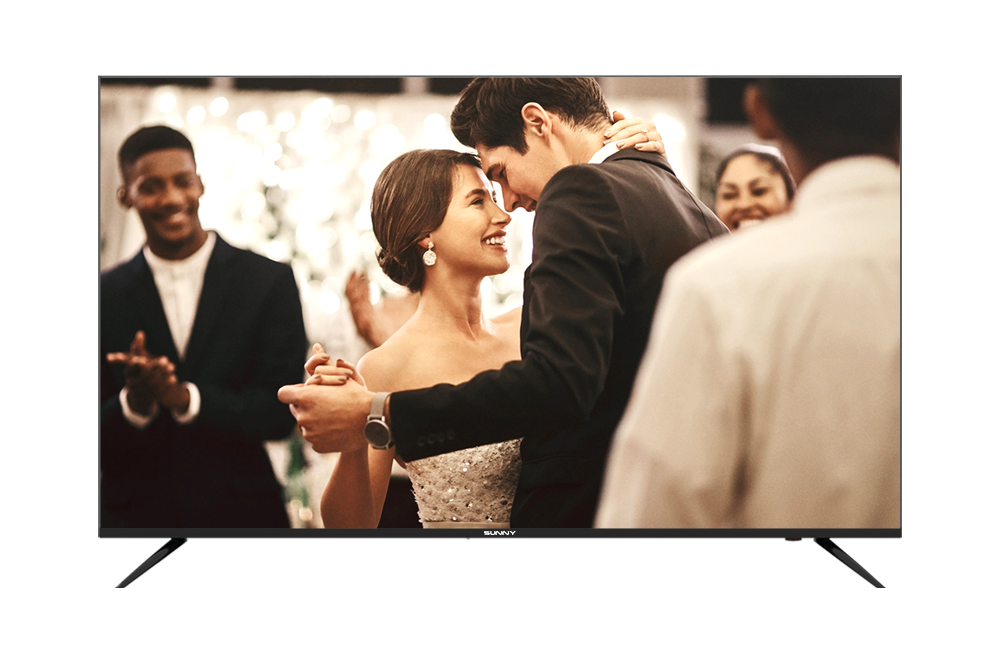Click the TV screen image
Screen dimensions: 1000x663
tap(500, 303)
